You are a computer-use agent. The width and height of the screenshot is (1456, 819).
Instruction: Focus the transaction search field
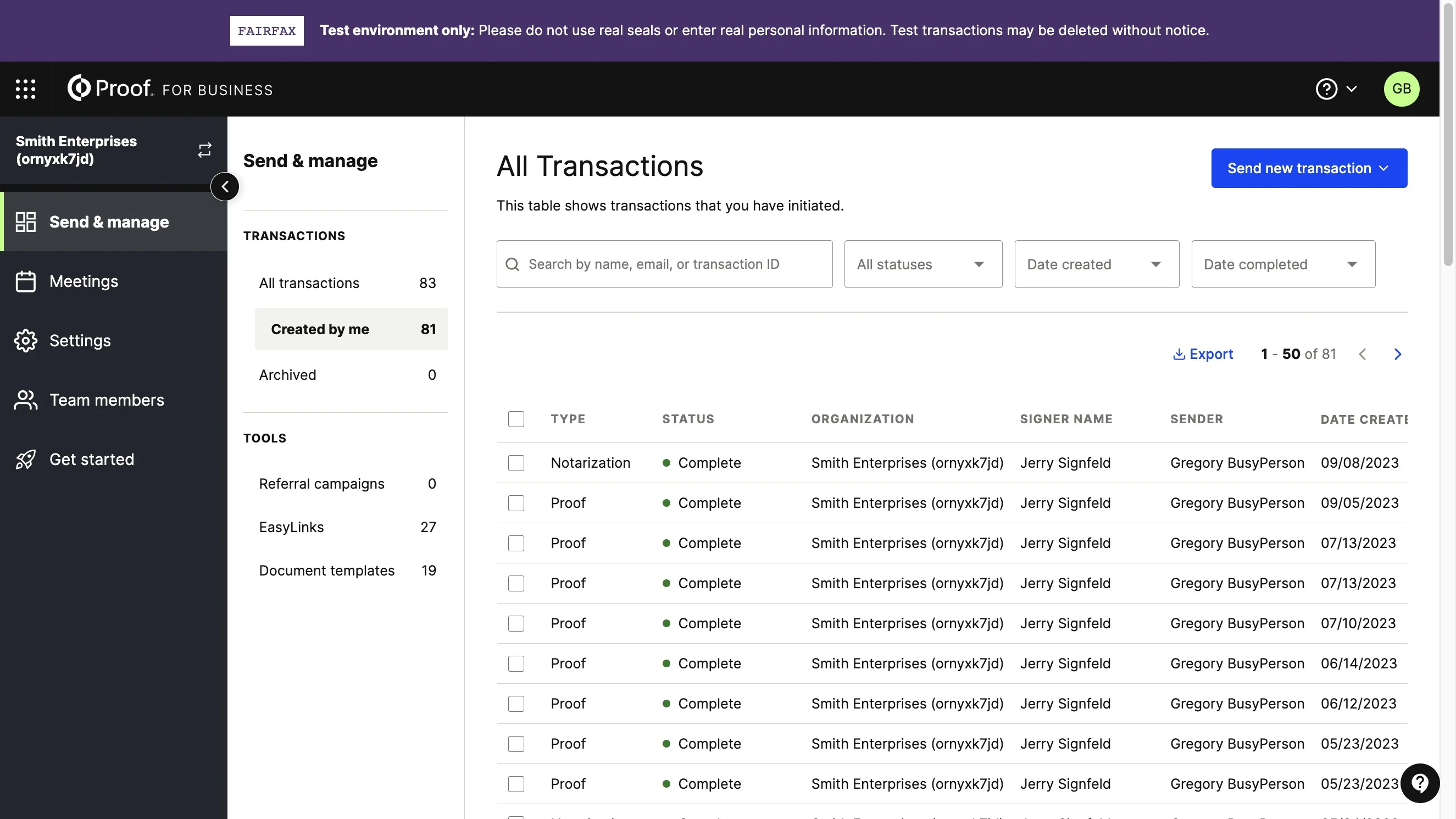tap(664, 264)
